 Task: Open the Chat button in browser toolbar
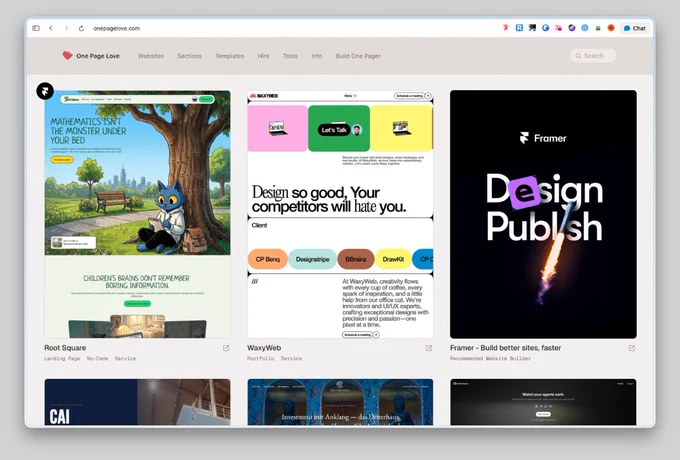click(x=635, y=28)
